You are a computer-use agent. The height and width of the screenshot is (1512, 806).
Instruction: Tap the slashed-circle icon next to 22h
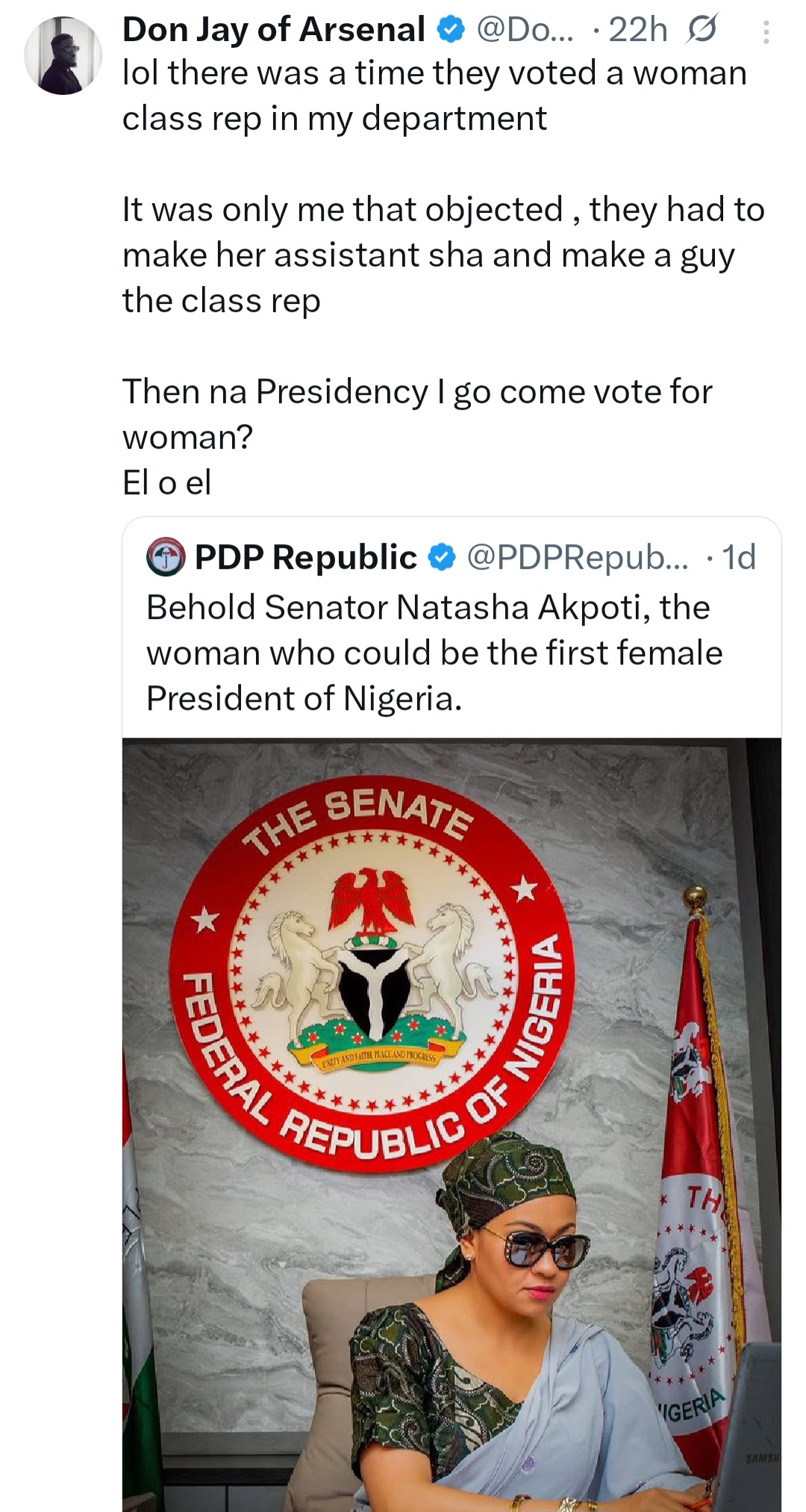click(x=702, y=31)
